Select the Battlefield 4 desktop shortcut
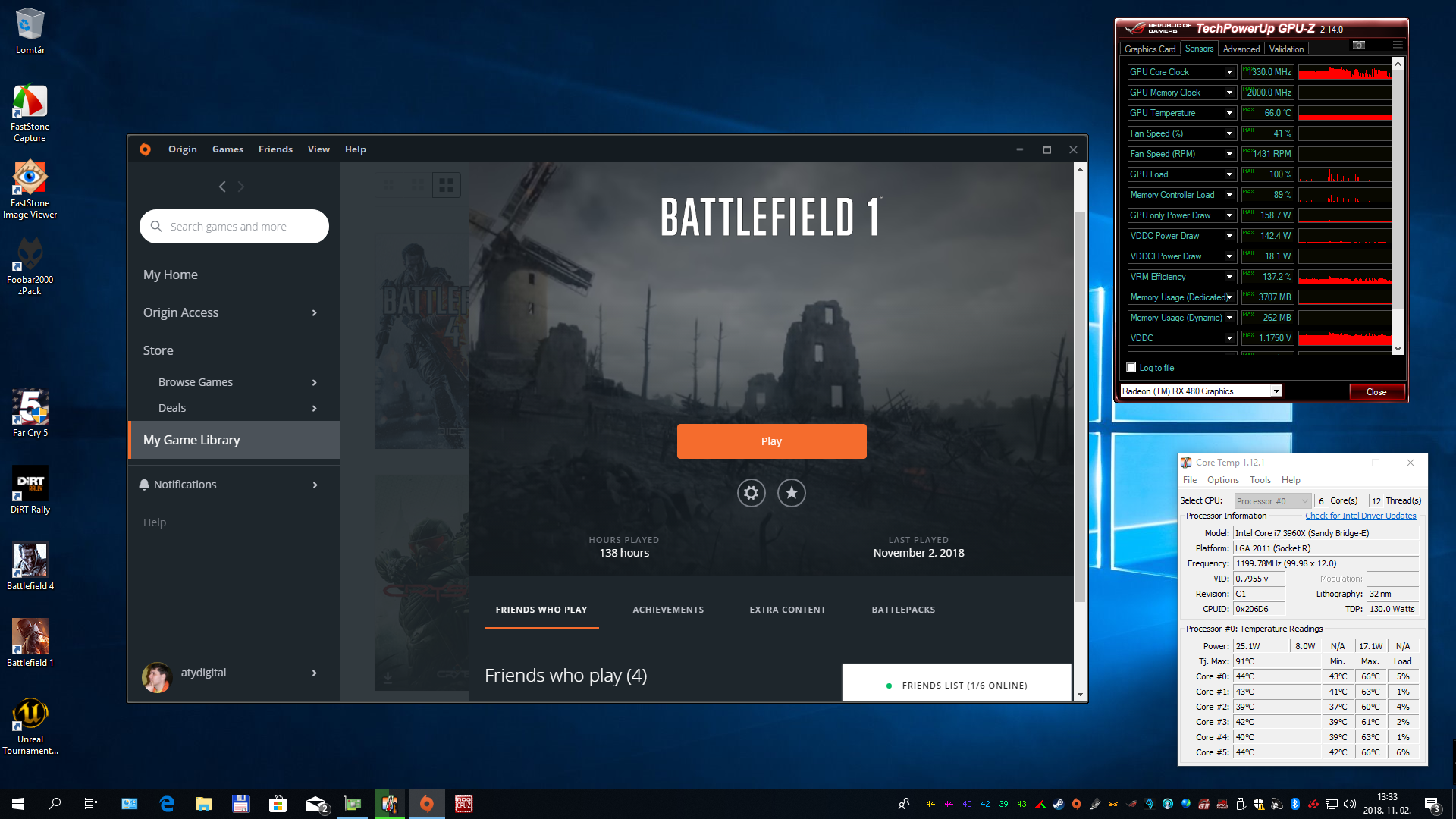Image resolution: width=1456 pixels, height=819 pixels. pos(30,566)
